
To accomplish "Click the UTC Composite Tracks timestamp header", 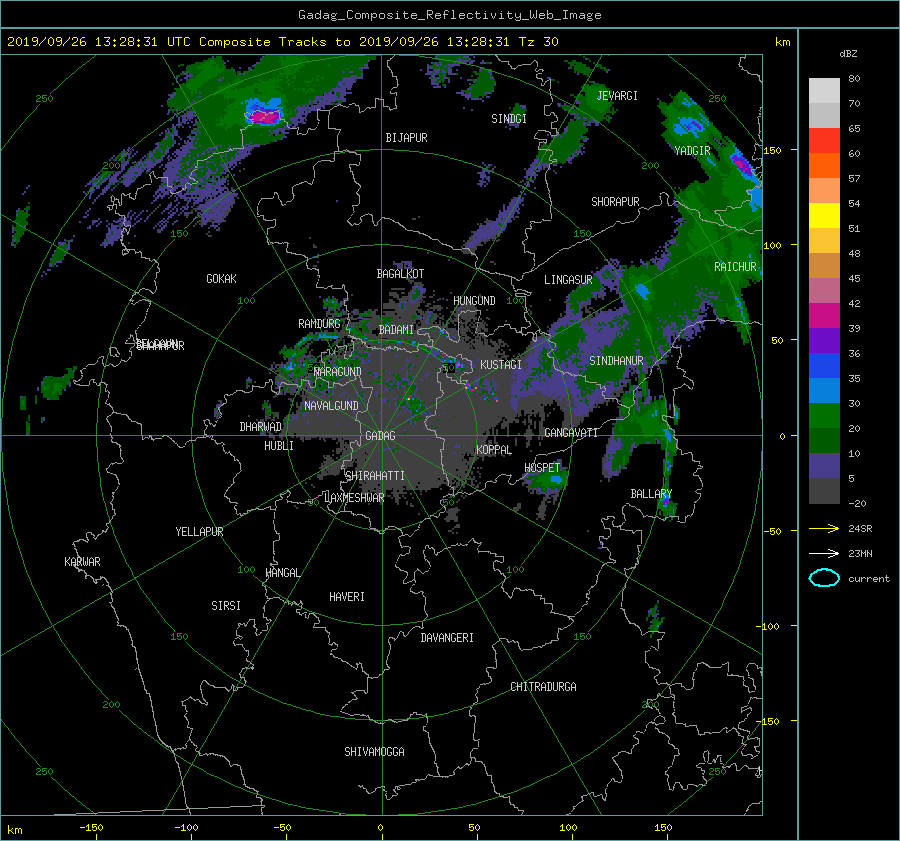I will pos(282,42).
